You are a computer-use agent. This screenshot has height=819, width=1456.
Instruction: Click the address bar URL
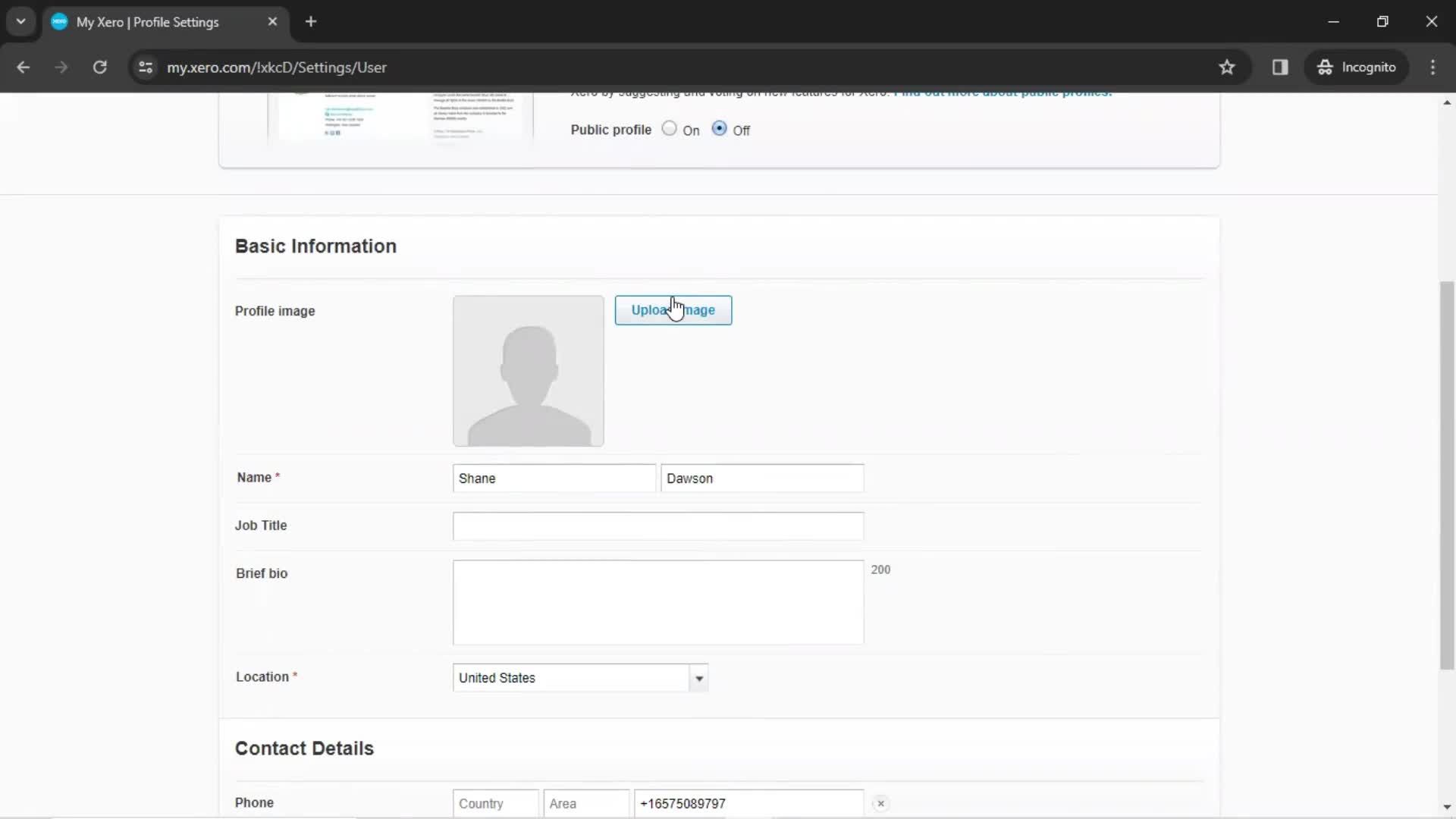(x=277, y=67)
